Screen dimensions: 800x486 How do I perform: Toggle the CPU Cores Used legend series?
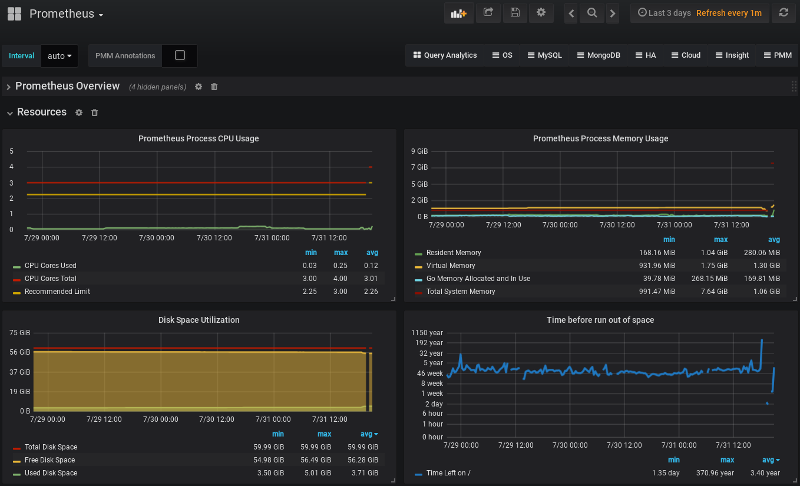pyautogui.click(x=49, y=265)
